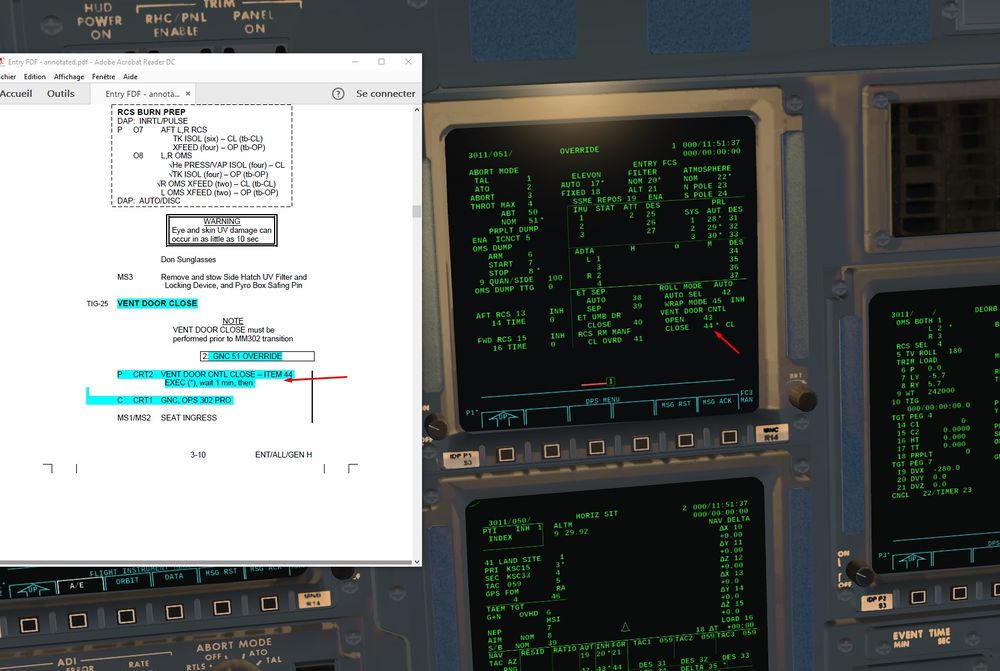
Task: Click the IDP P2 S3 placard label
Action: point(878,601)
